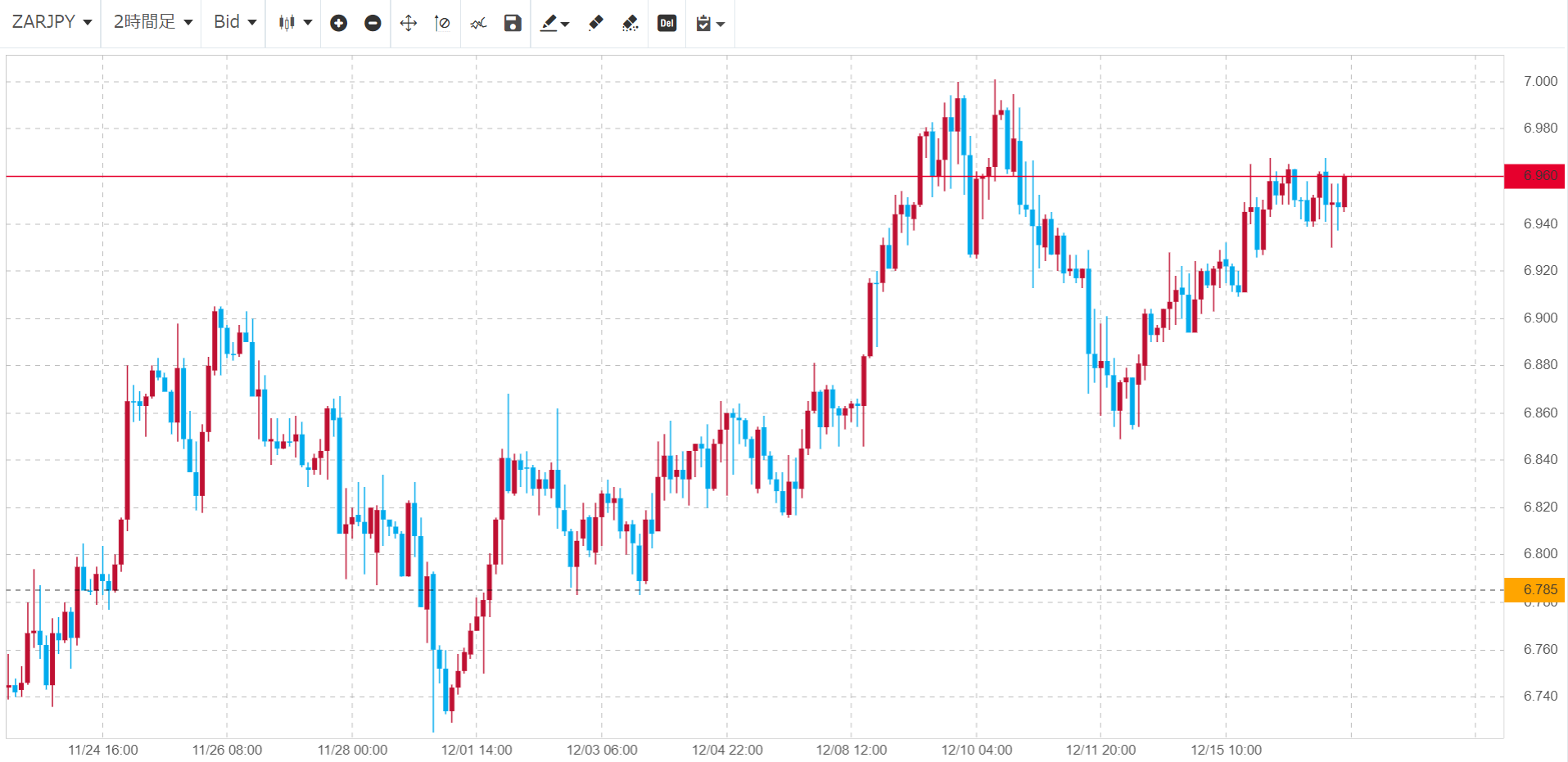Click the 6.900 price axis label
Viewport: 1568px width, 762px height.
(x=1540, y=318)
